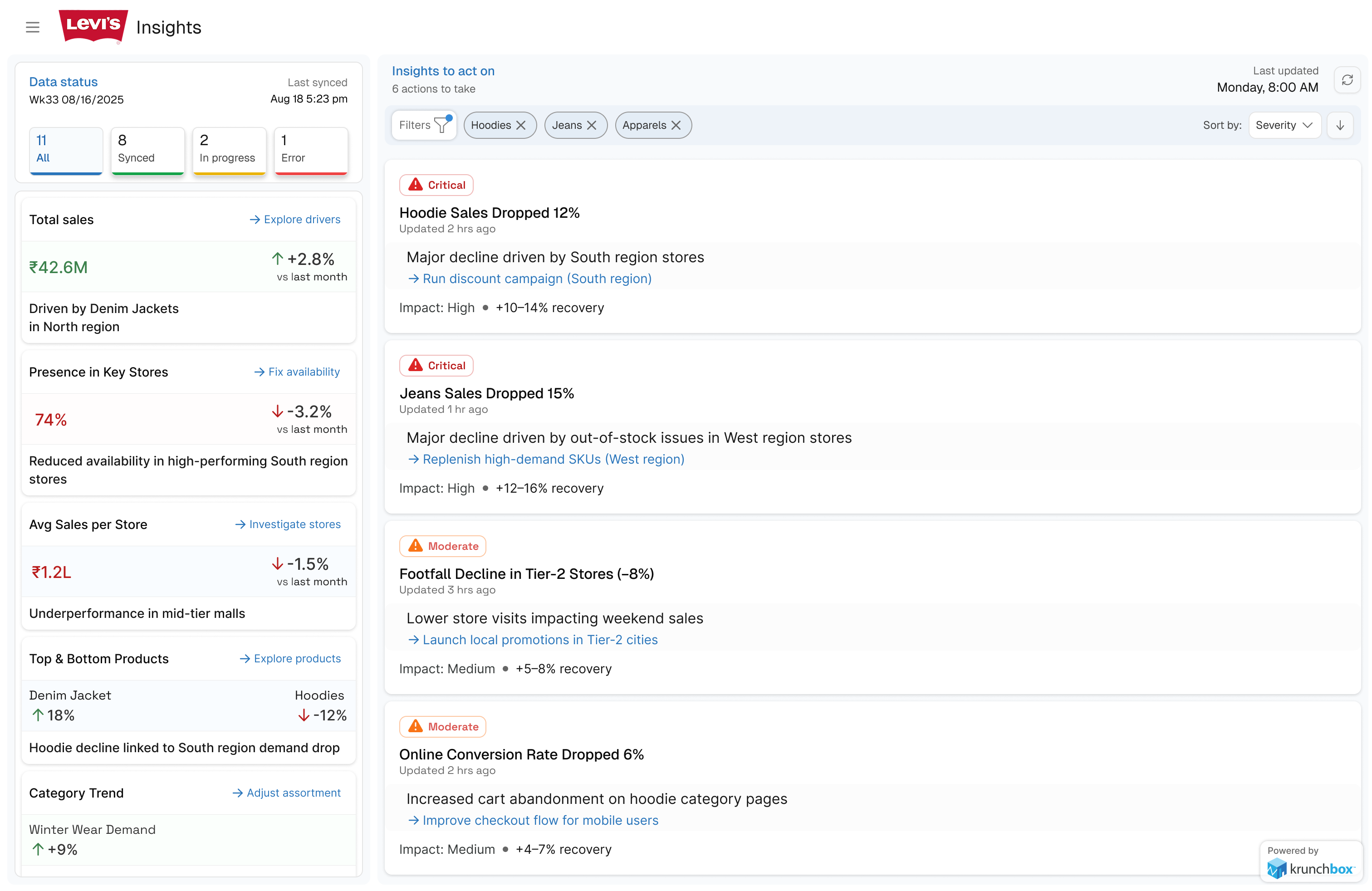Image resolution: width=1372 pixels, height=891 pixels.
Task: Click 6 actions to take subtitle
Action: [x=433, y=89]
